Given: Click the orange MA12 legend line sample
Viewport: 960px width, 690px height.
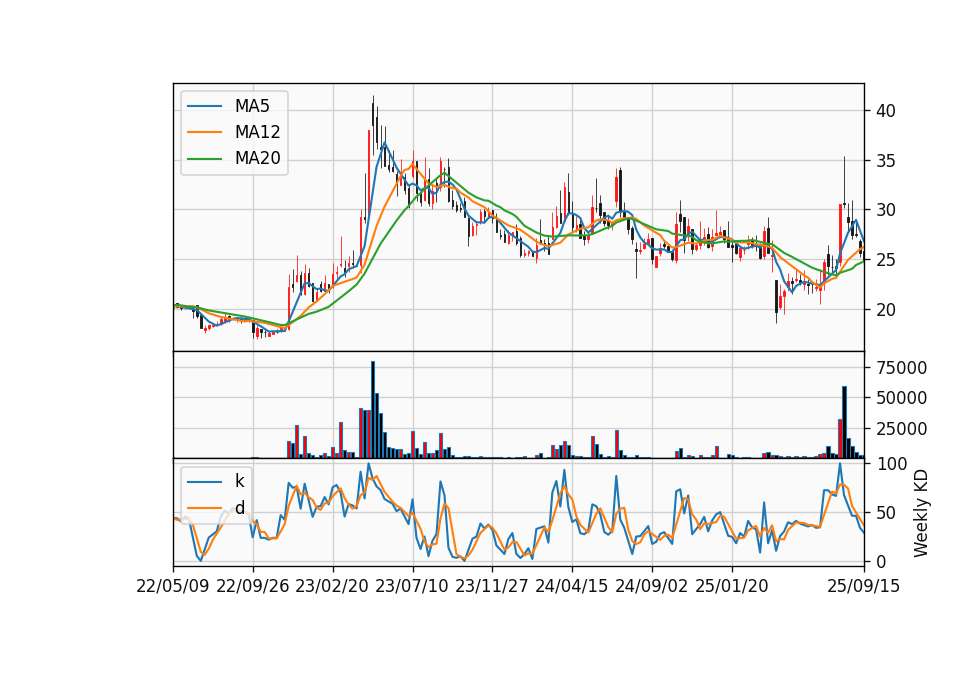Looking at the screenshot, I should [x=204, y=132].
